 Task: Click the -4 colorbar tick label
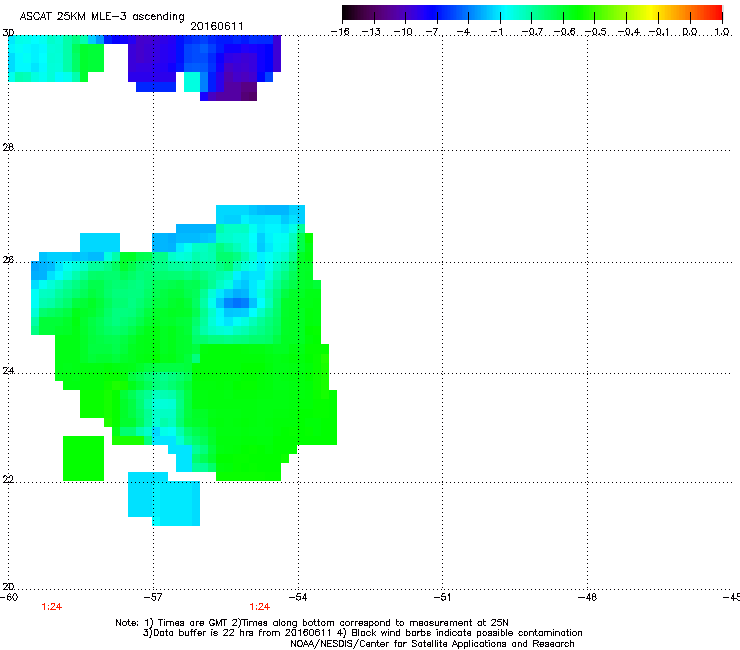464,32
